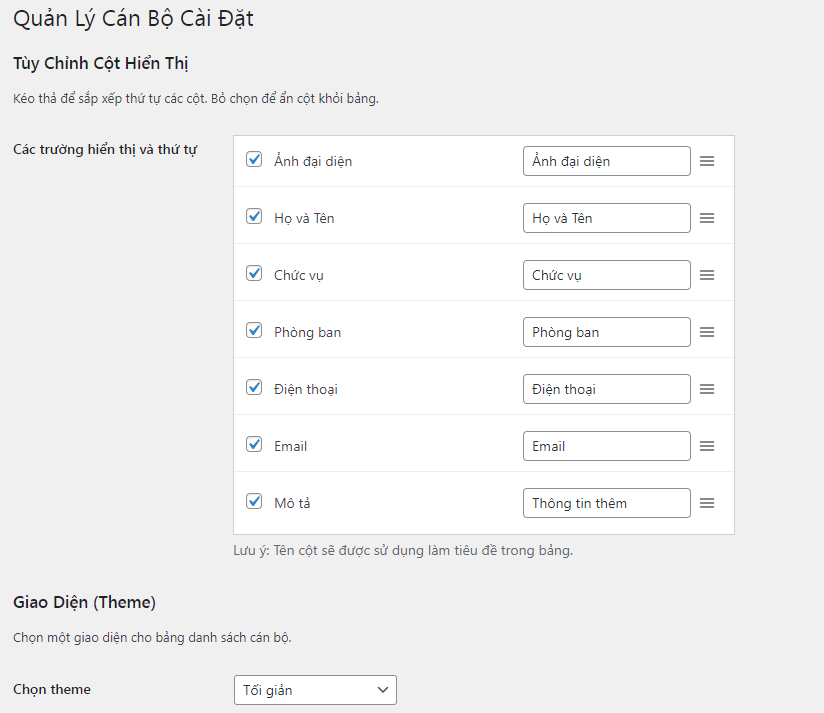The image size is (824, 713).
Task: Click the drag handle for Mô tả row
Action: (707, 503)
